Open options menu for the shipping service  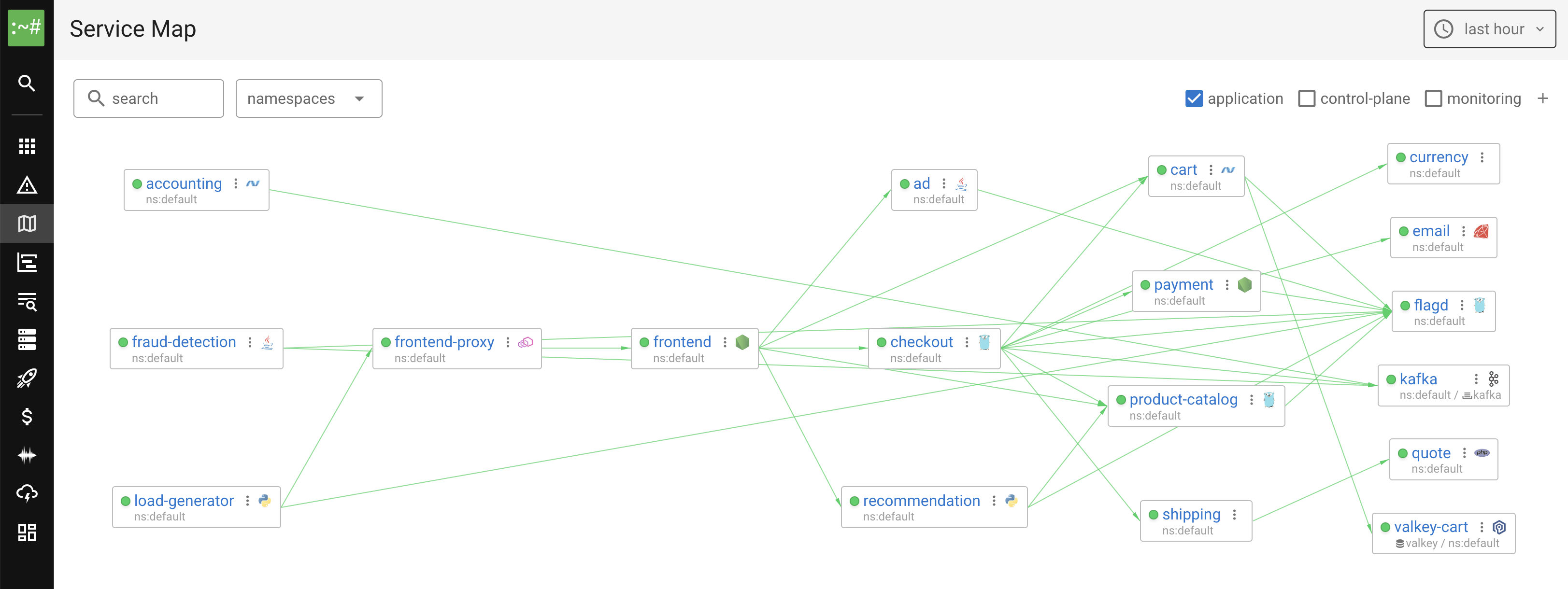[x=1234, y=514]
